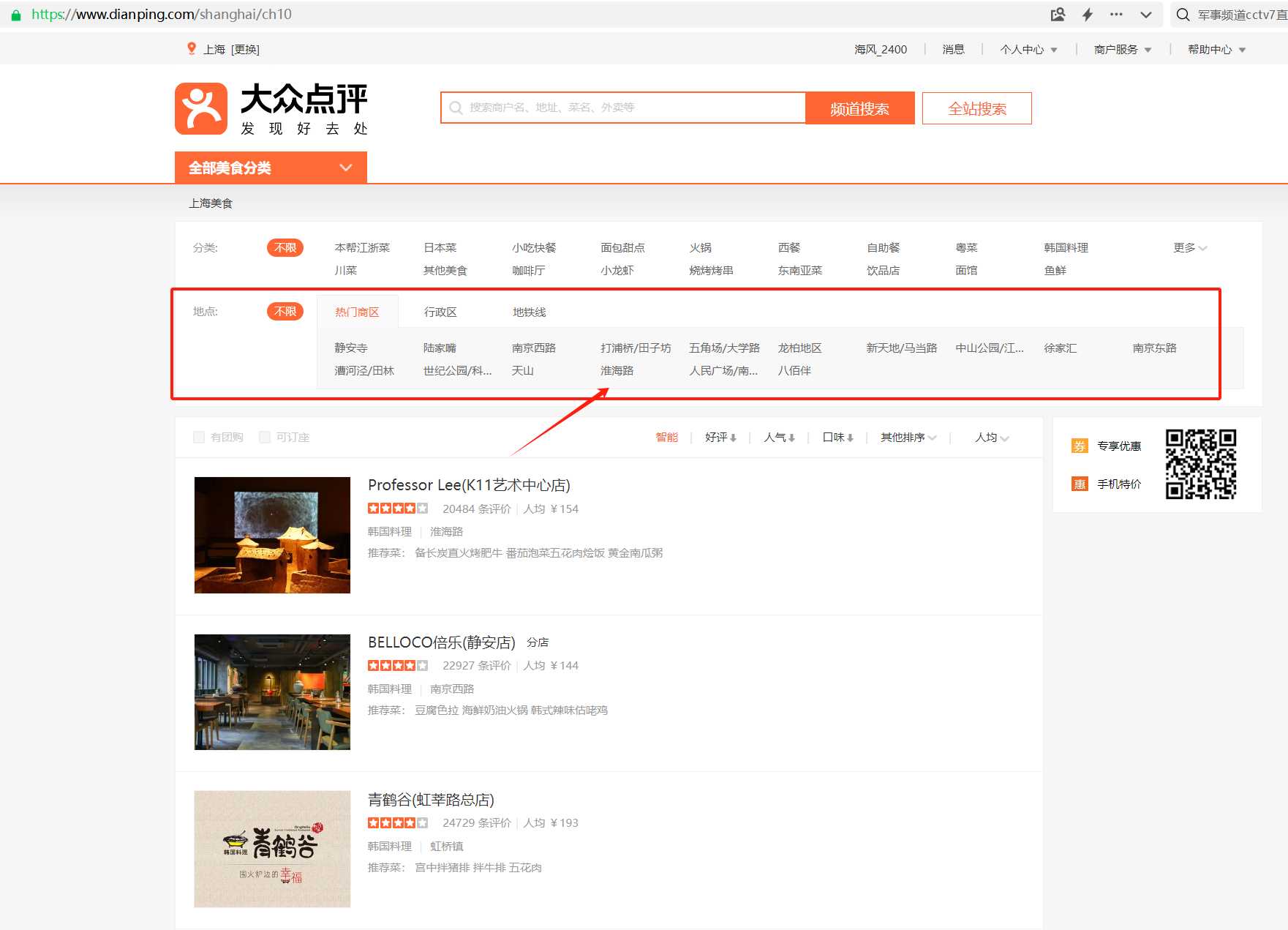Expand the 全部美食分类 dropdown

(x=271, y=168)
